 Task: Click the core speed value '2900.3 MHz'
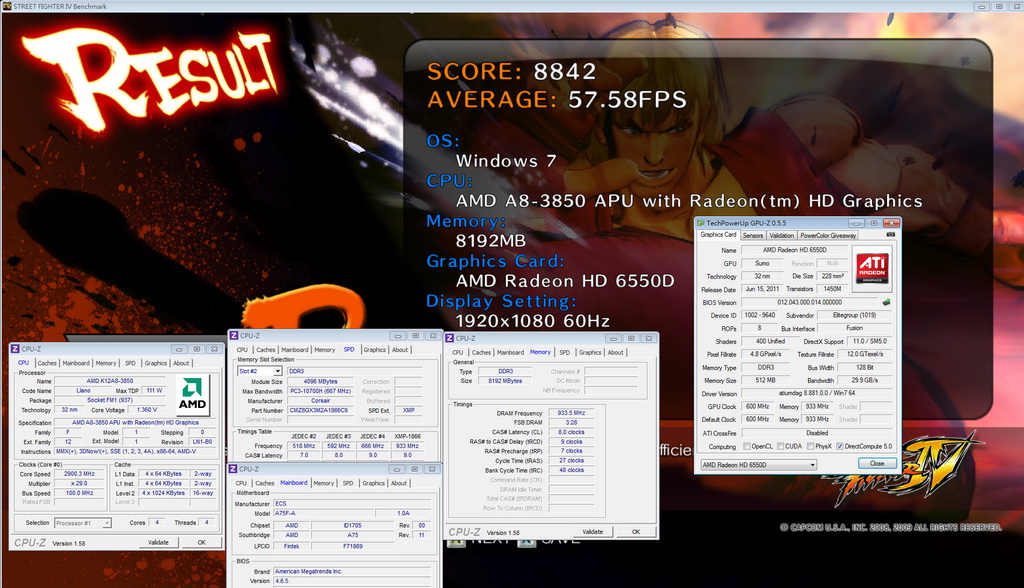80,474
